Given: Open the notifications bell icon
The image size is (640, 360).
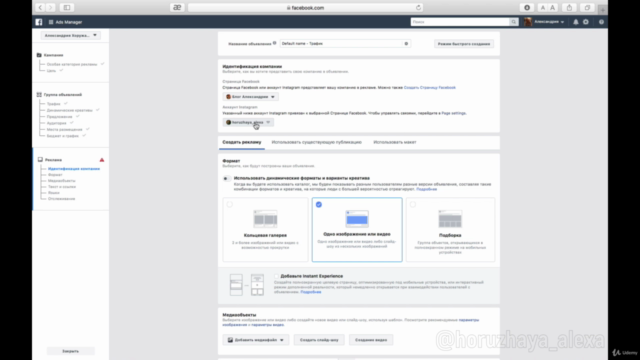Looking at the screenshot, I should [x=576, y=22].
